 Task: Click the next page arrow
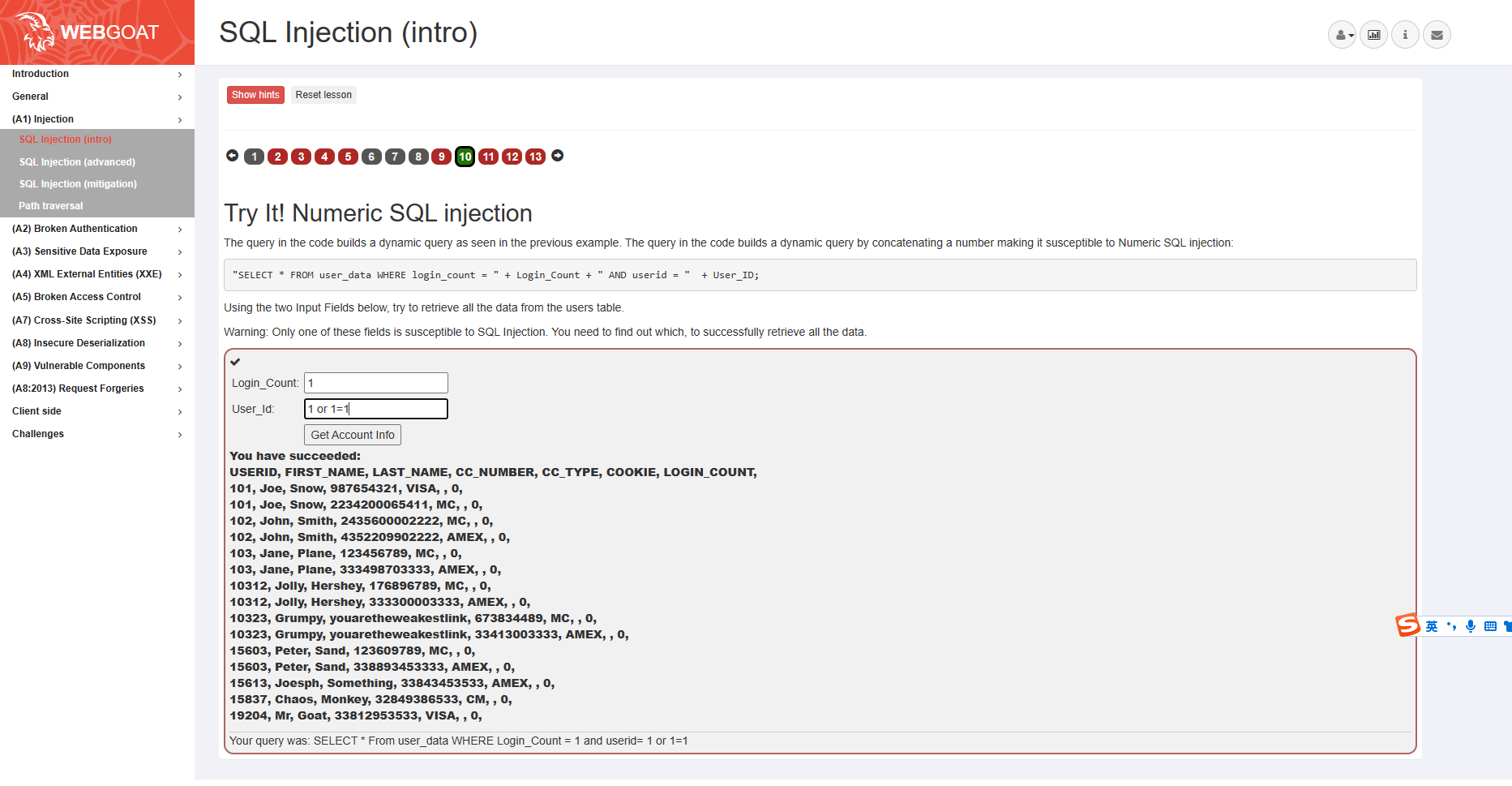[558, 156]
